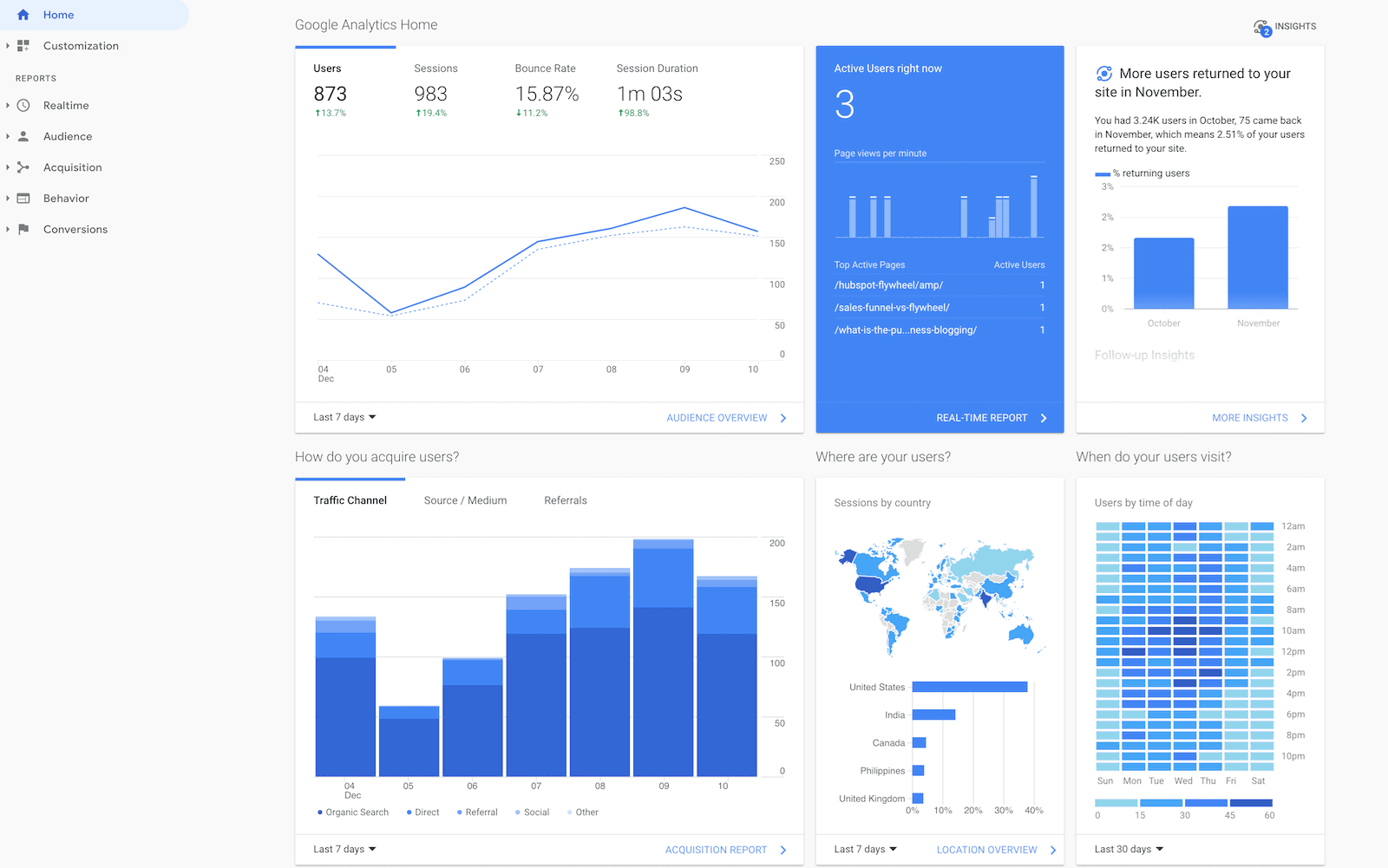Select the Sessions metric tab
This screenshot has height=868, width=1388.
pos(435,91)
